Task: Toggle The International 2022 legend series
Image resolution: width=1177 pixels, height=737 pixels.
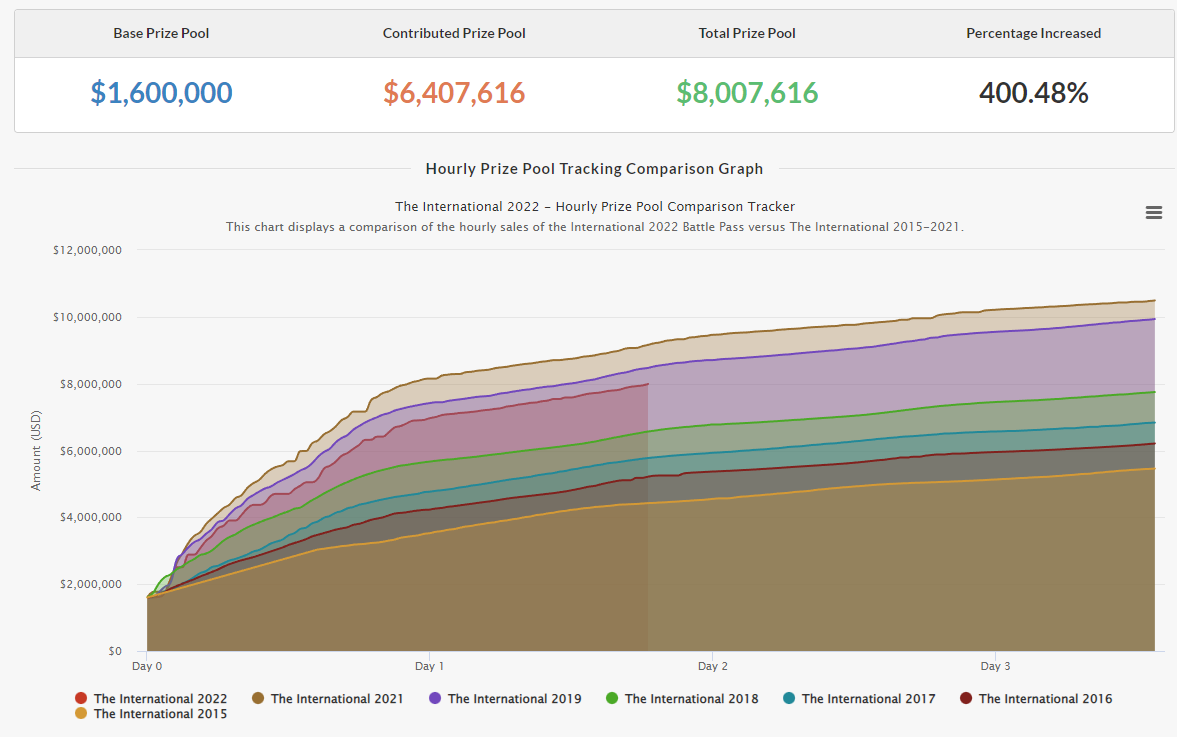Action: (160, 699)
